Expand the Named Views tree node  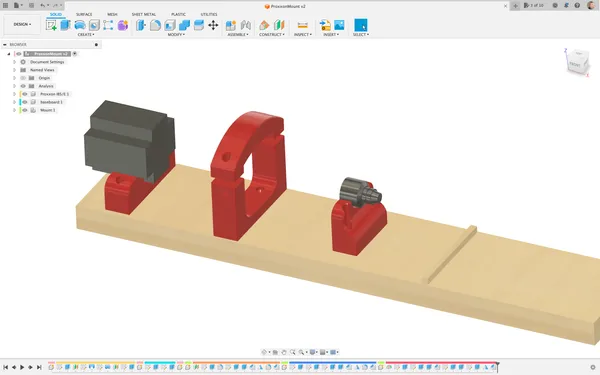[x=15, y=70]
